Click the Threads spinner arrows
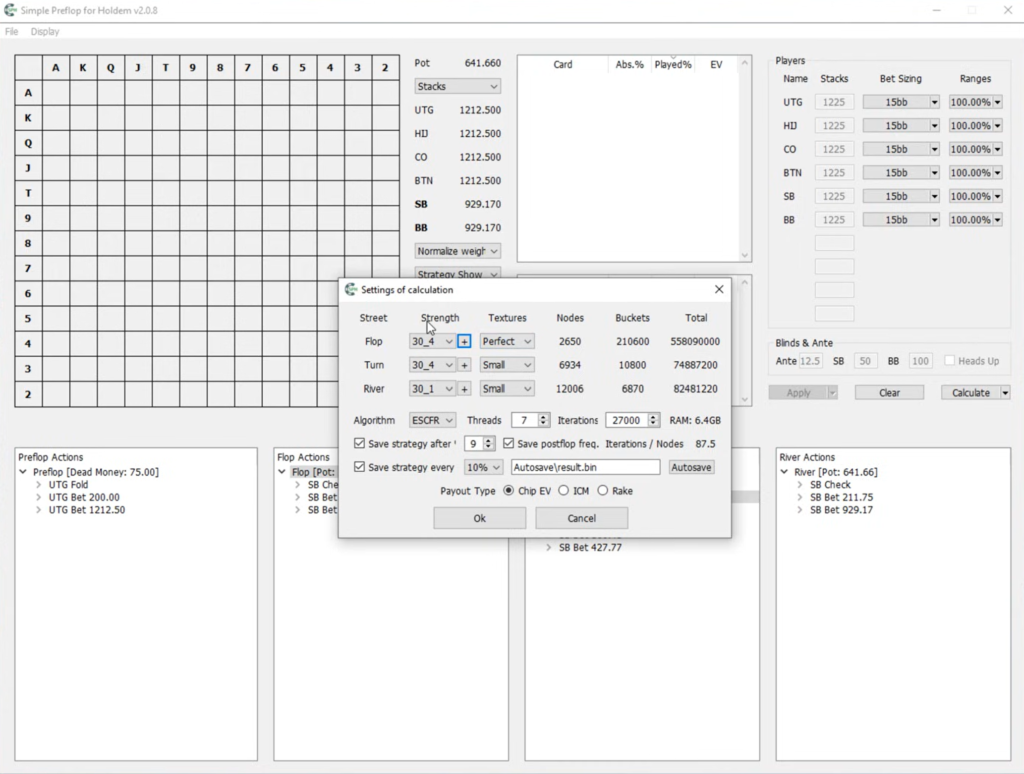The width and height of the screenshot is (1024, 774). pos(543,420)
